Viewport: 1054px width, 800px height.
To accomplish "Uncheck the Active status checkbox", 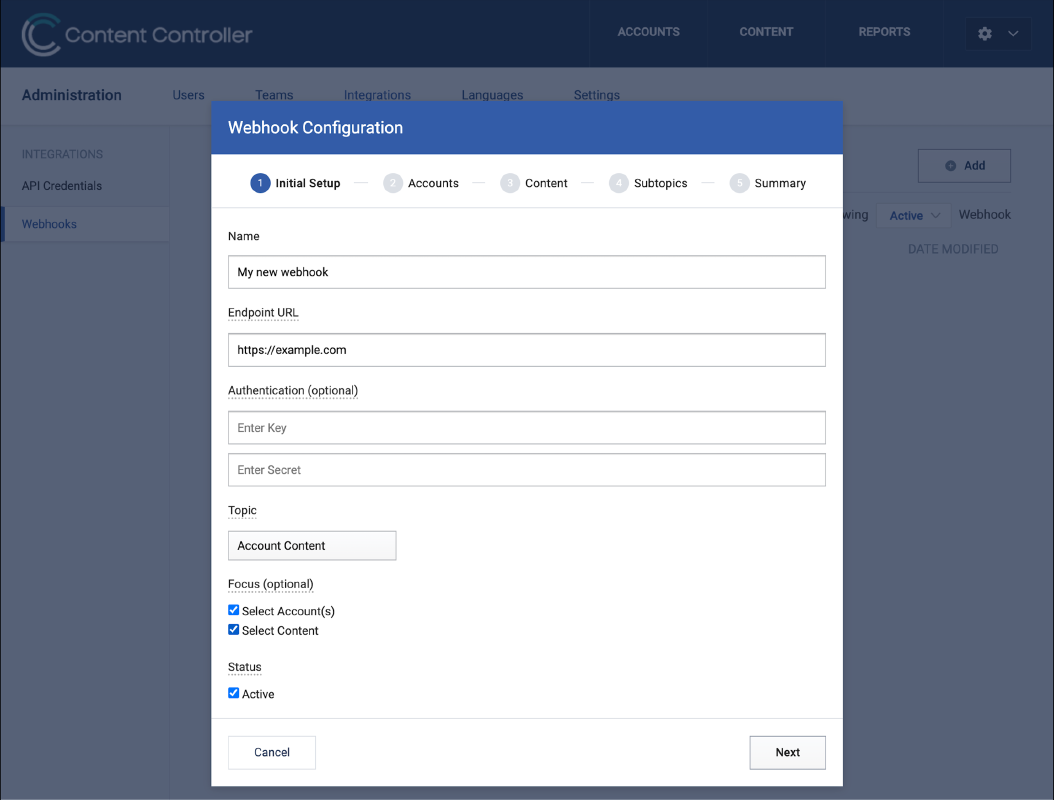I will pyautogui.click(x=233, y=692).
